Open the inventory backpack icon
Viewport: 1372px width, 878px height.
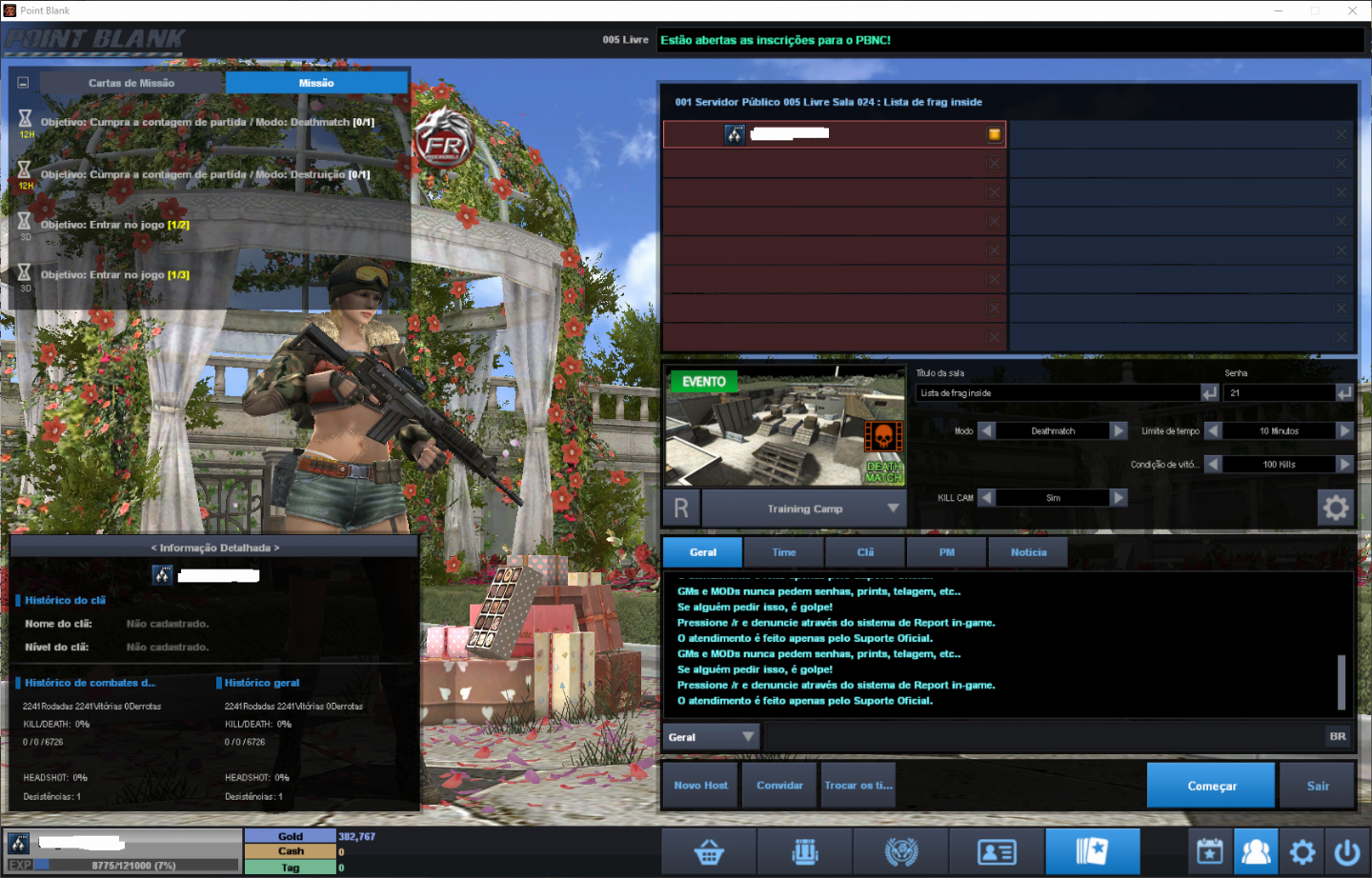pyautogui.click(x=805, y=851)
